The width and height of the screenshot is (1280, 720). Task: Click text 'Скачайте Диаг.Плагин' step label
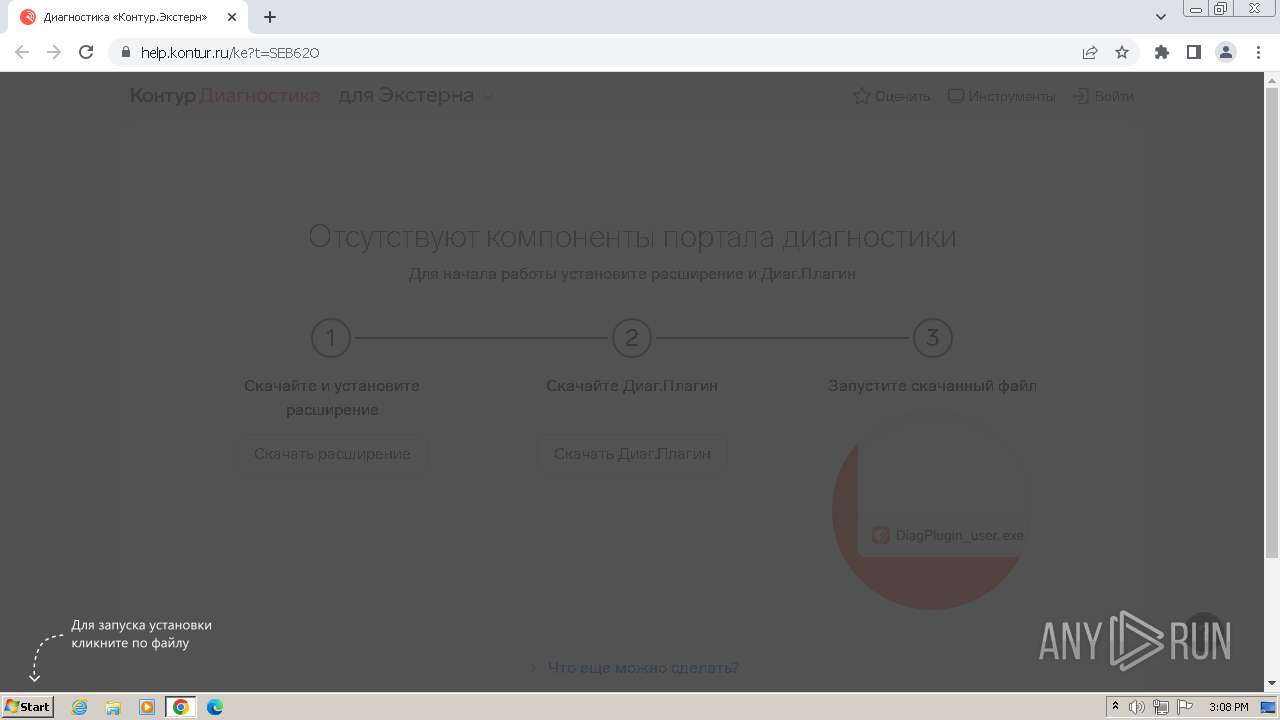point(632,386)
